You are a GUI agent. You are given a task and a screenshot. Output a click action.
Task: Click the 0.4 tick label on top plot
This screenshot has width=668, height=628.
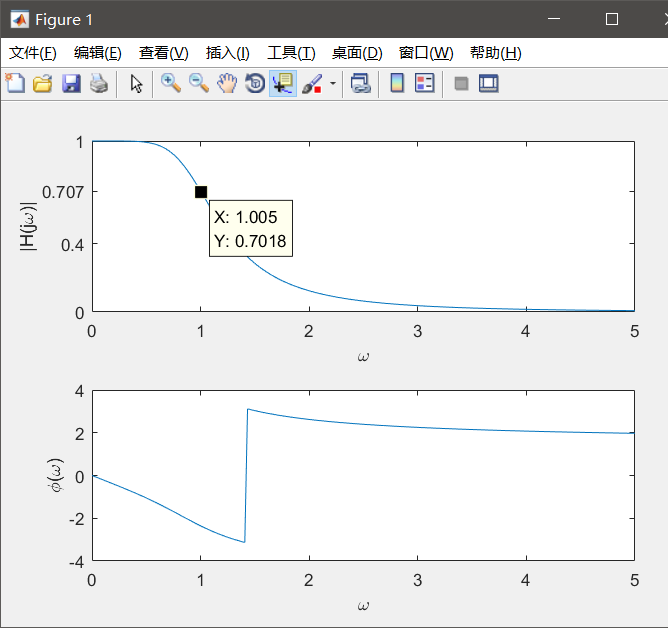pyautogui.click(x=72, y=245)
